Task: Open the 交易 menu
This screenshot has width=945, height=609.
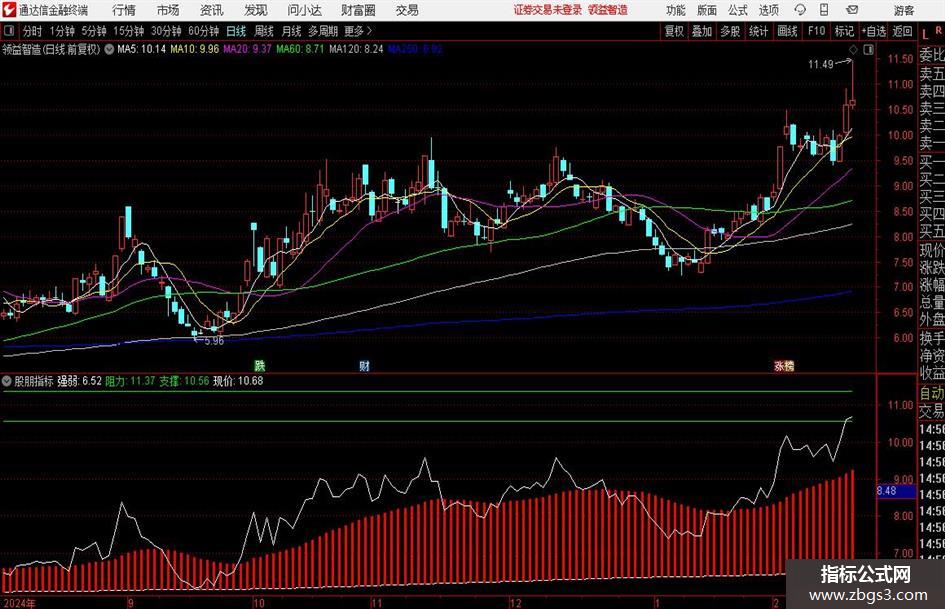Action: 407,10
